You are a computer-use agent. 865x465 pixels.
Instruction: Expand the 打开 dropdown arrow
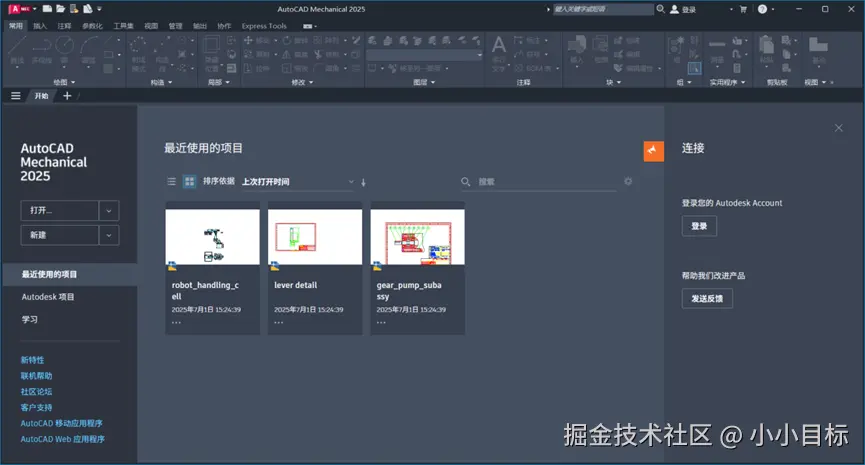pyautogui.click(x=109, y=211)
